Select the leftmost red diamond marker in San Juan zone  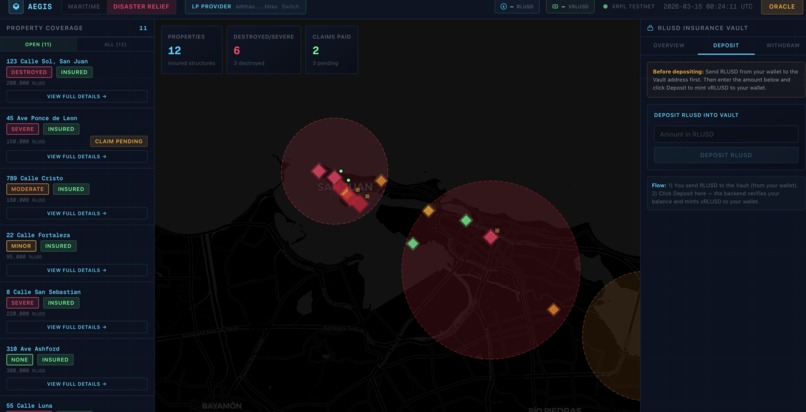point(319,171)
